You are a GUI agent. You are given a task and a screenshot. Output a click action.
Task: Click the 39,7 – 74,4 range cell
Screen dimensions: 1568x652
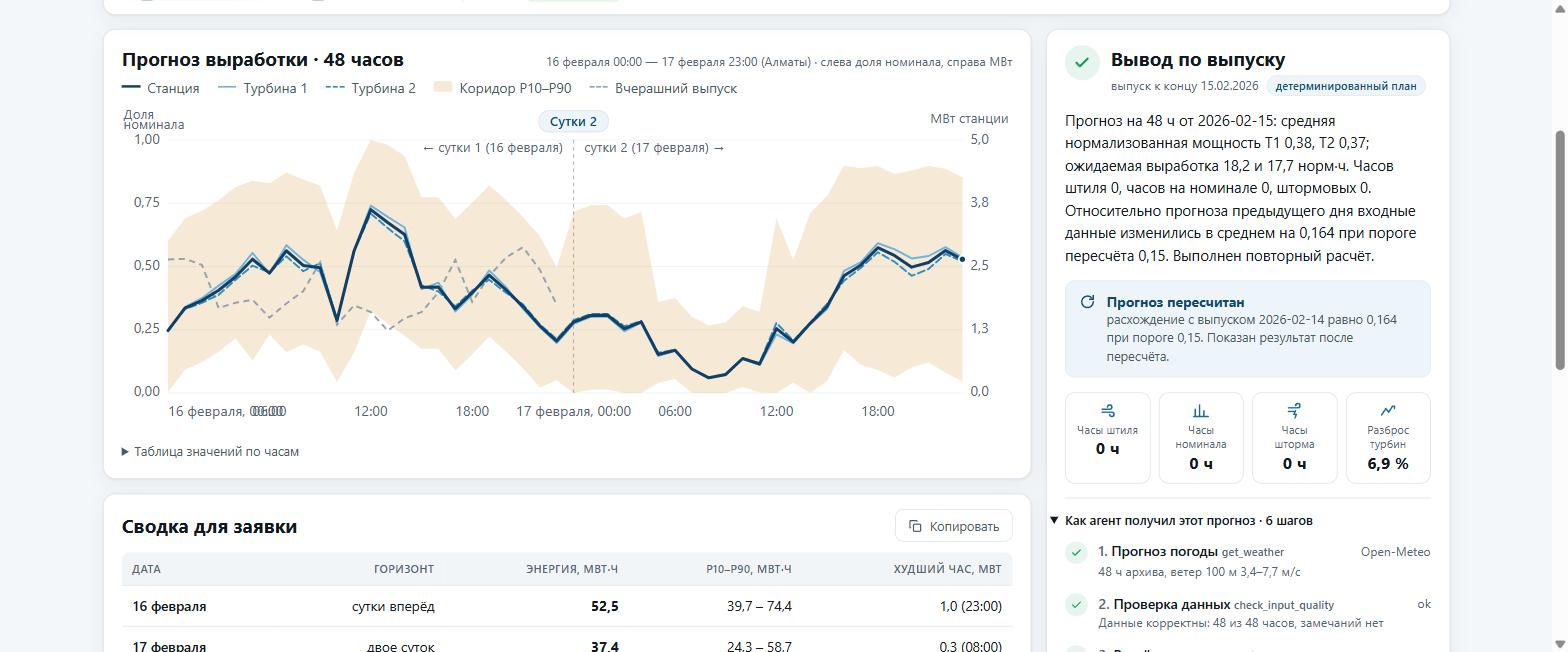(759, 607)
